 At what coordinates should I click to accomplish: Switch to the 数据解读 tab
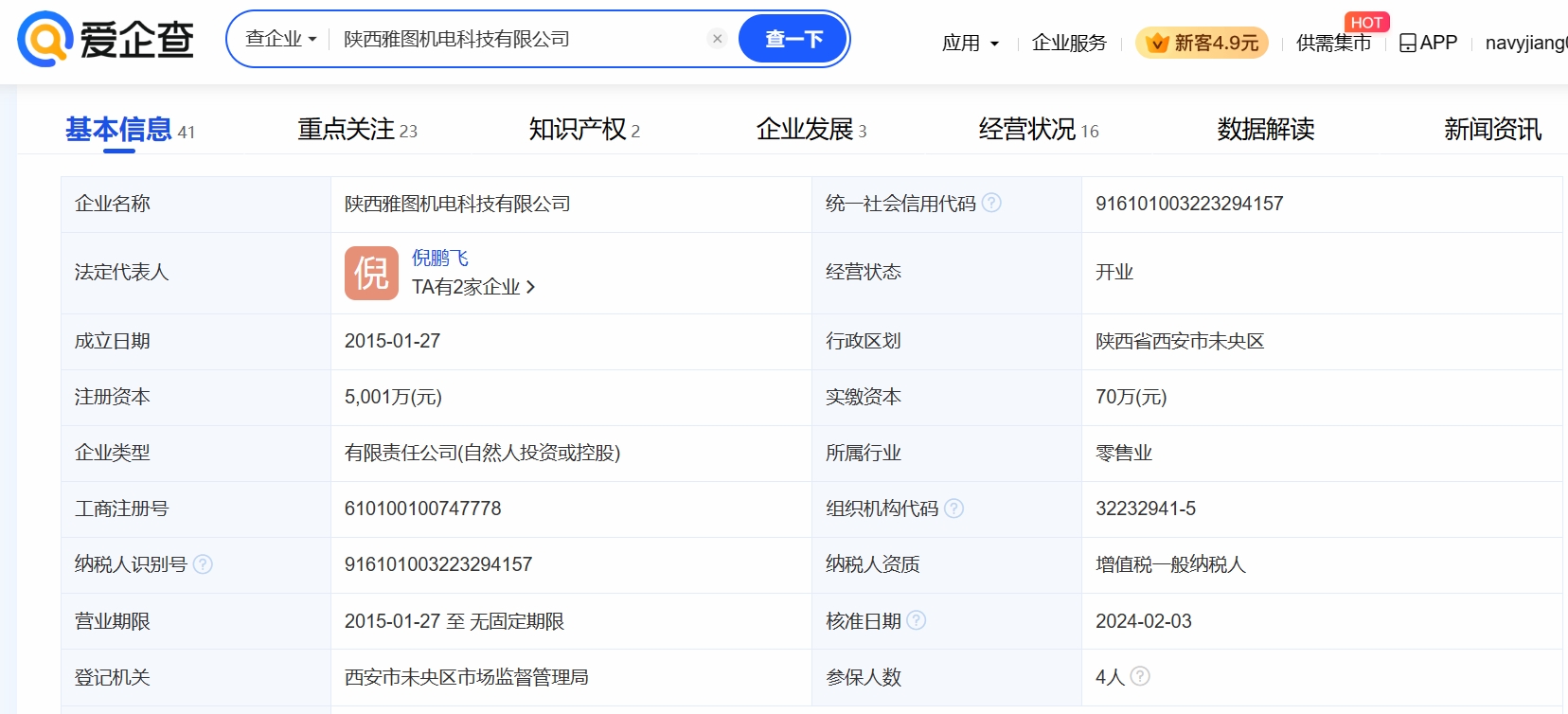pyautogui.click(x=1266, y=130)
